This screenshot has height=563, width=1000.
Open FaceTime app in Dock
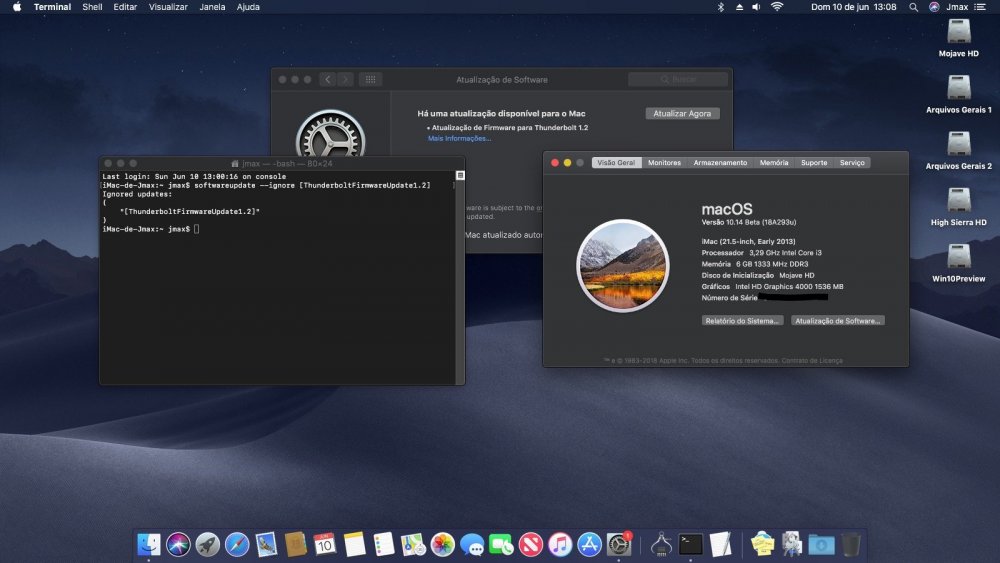501,545
